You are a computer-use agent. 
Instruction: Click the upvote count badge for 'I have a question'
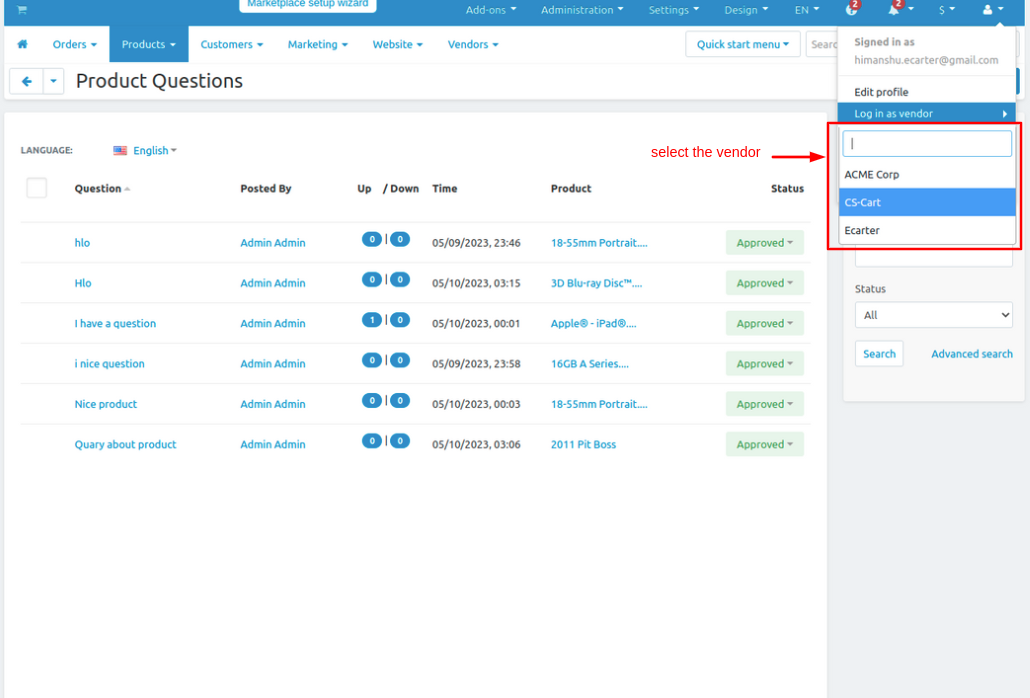pyautogui.click(x=372, y=320)
